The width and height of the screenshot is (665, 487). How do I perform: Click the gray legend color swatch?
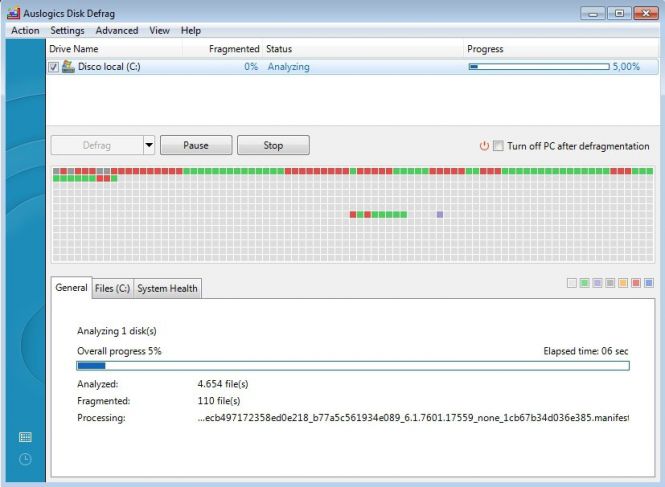[610, 283]
